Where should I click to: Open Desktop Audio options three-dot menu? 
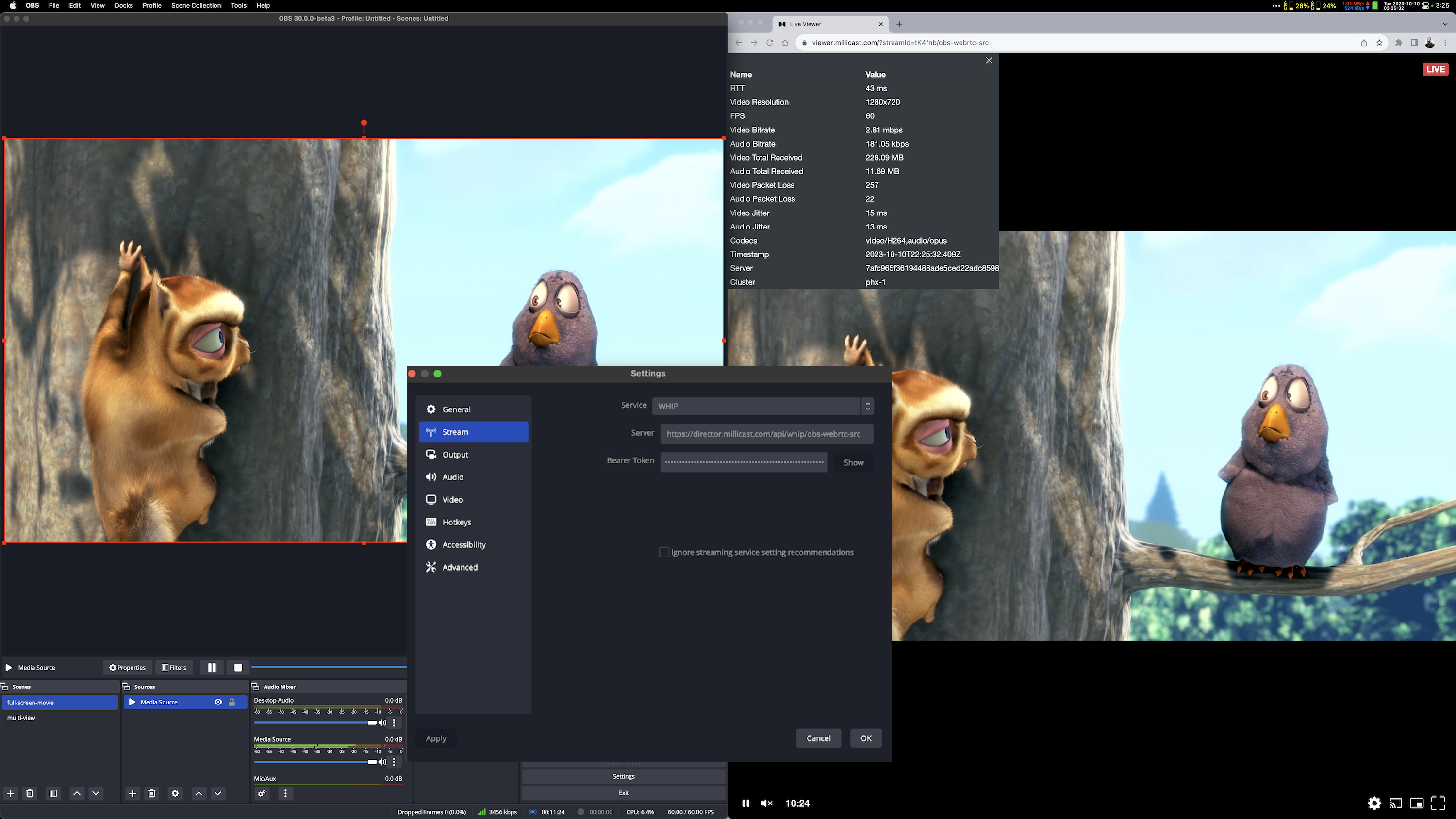point(394,723)
